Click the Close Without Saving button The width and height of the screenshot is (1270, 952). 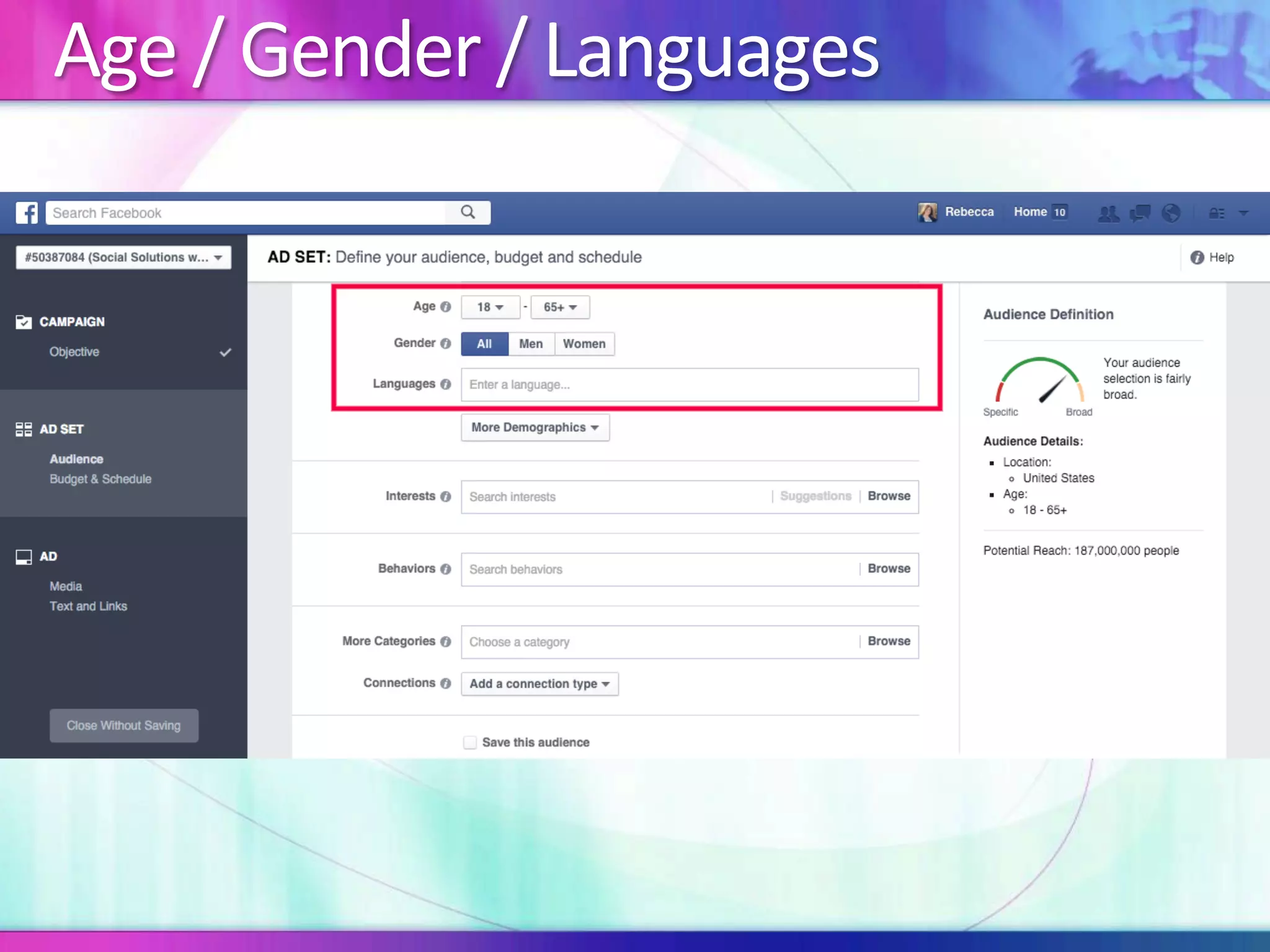[124, 725]
